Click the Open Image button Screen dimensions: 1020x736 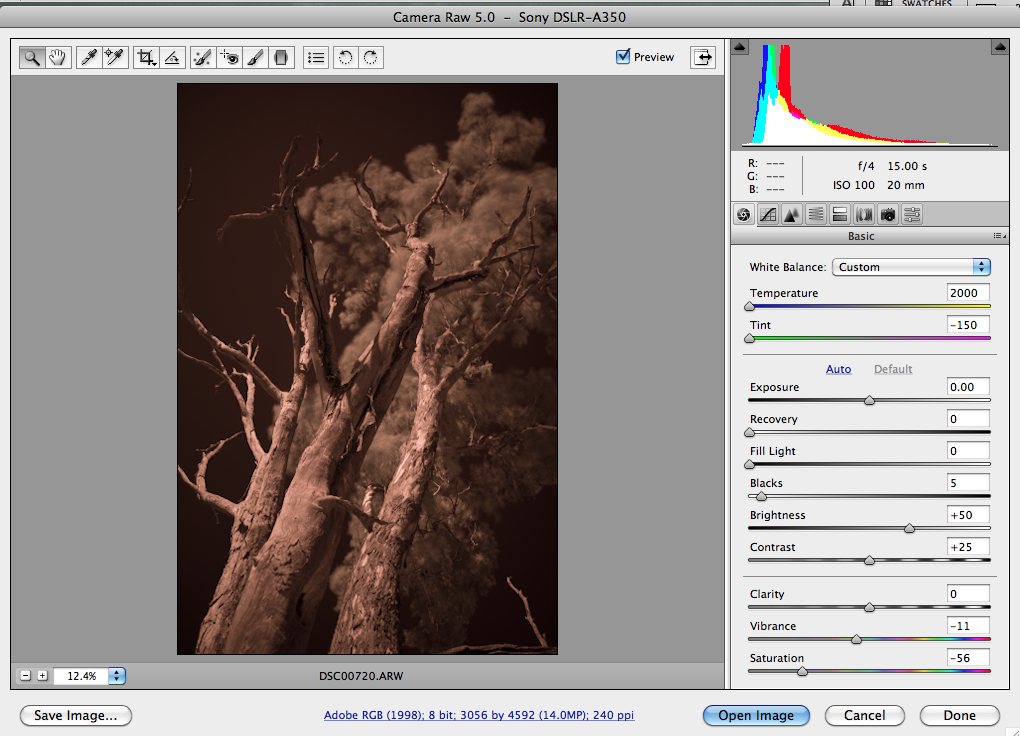[x=756, y=715]
